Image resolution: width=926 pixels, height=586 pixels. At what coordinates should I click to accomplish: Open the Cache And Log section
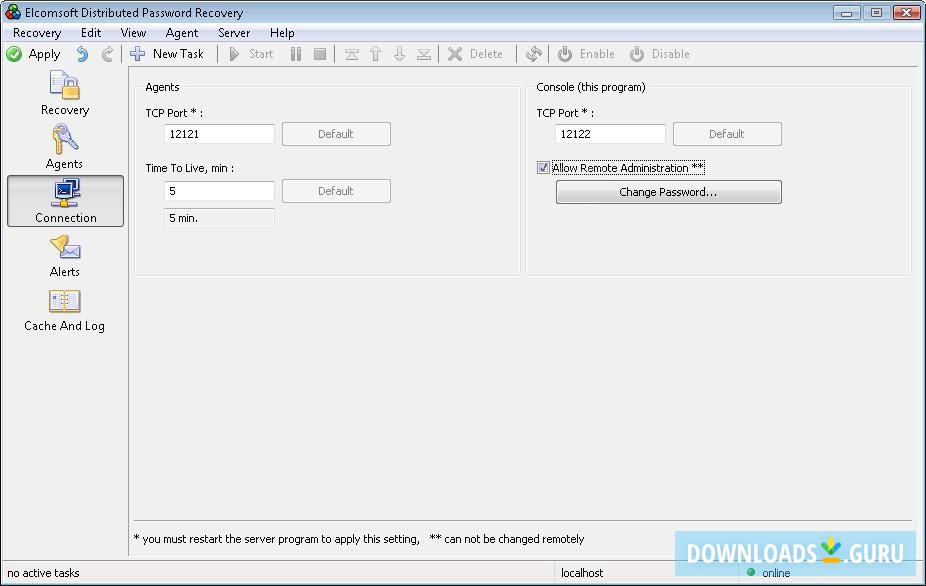64,310
